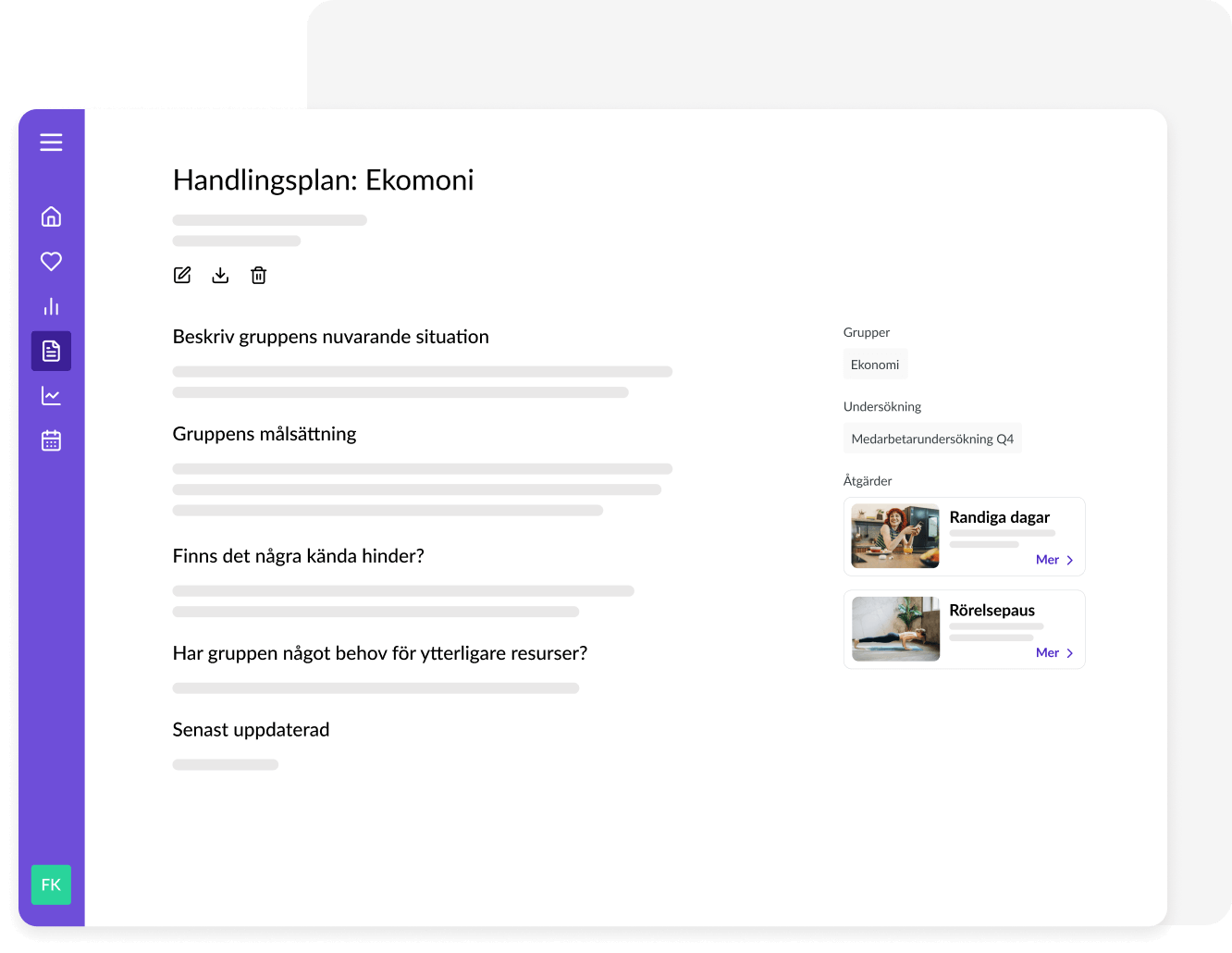Select the Randiga dagar card title
The height and width of the screenshot is (953, 1232).
(1000, 517)
